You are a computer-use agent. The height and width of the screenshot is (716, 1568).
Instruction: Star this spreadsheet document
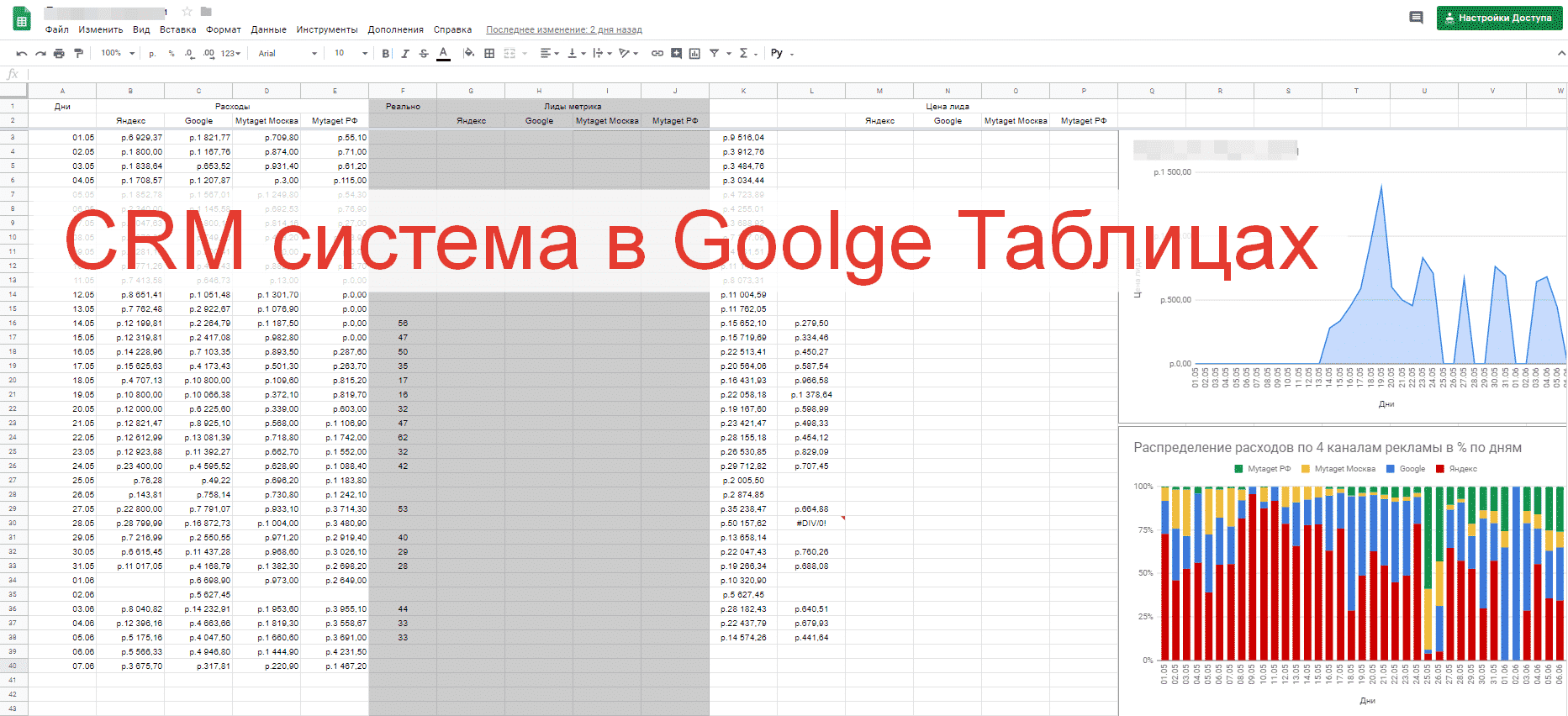[x=187, y=12]
